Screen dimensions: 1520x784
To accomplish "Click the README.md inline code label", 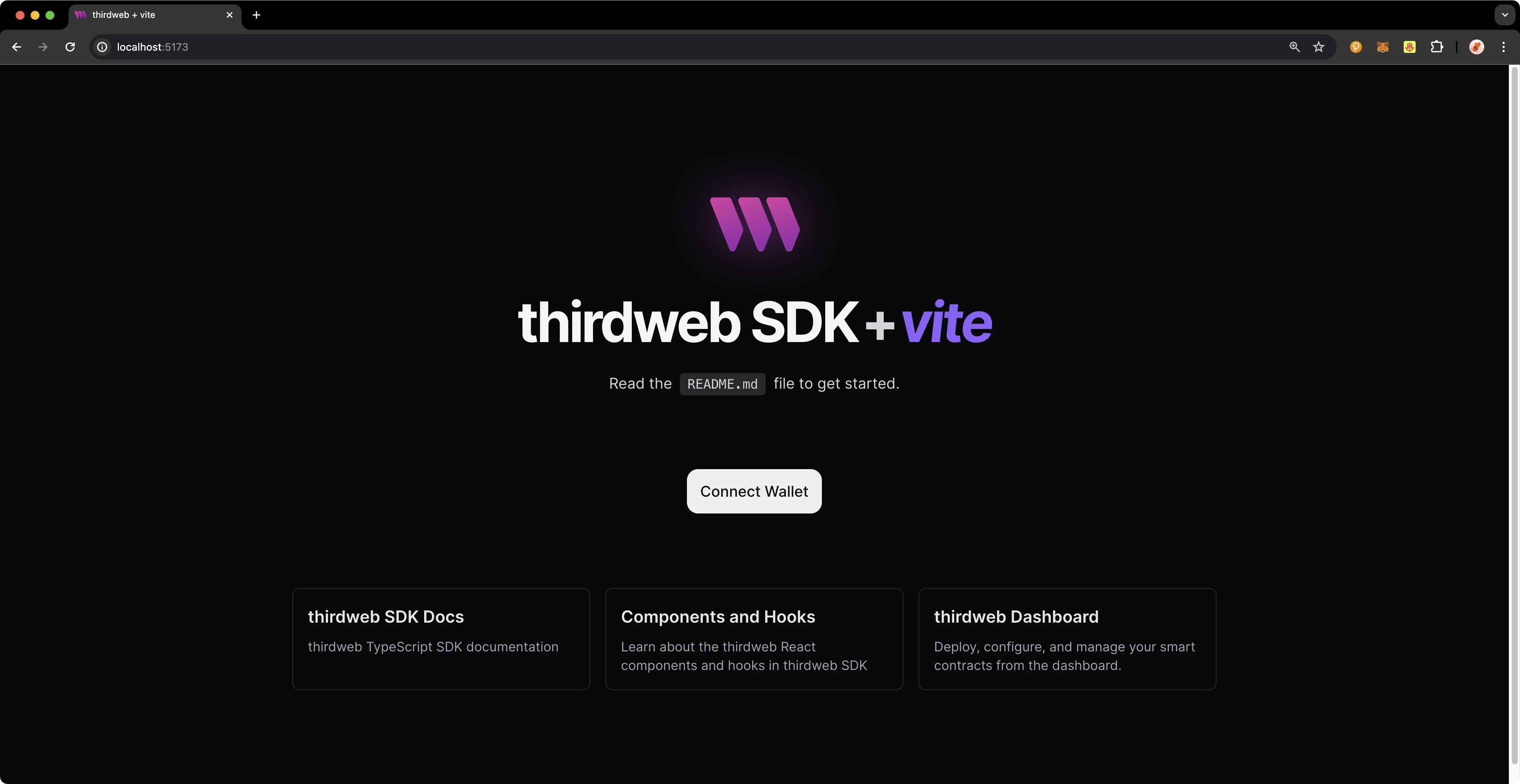I will click(722, 383).
